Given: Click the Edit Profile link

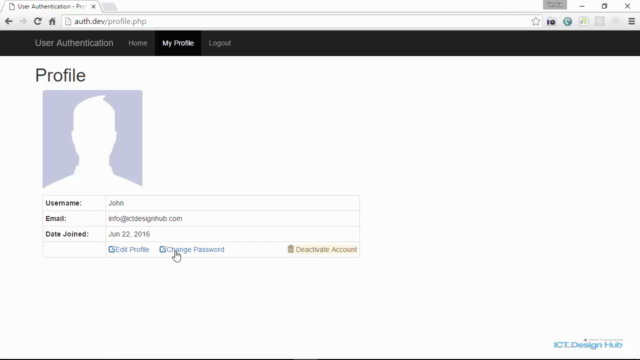Looking at the screenshot, I should tap(129, 249).
